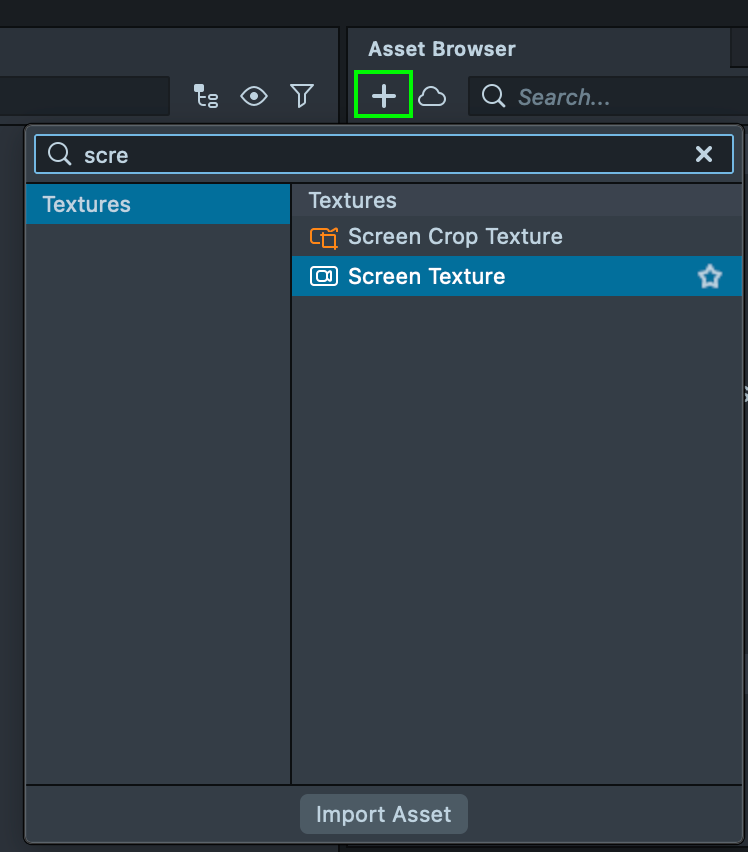The height and width of the screenshot is (852, 748).
Task: Click the popup search field containing "scre"
Action: (x=380, y=155)
